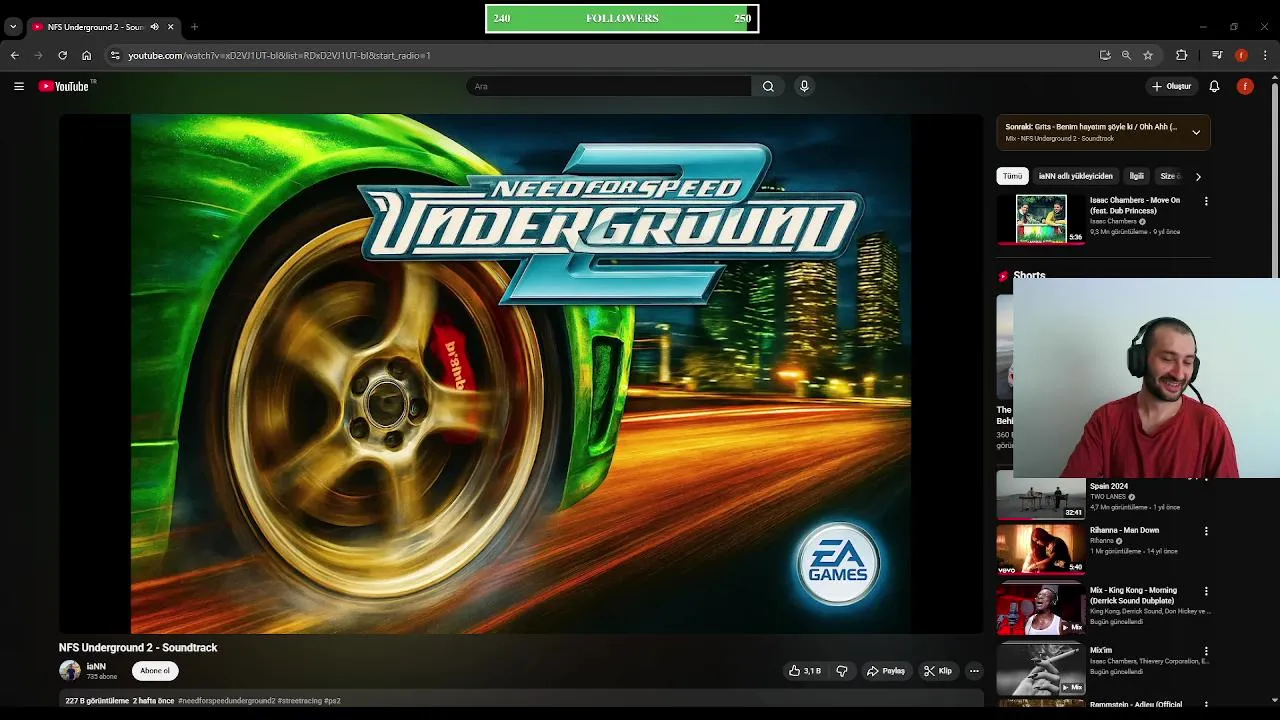Screen dimensions: 1280x720
Task: Open the Spain 2024 video title
Action: click(x=1109, y=486)
